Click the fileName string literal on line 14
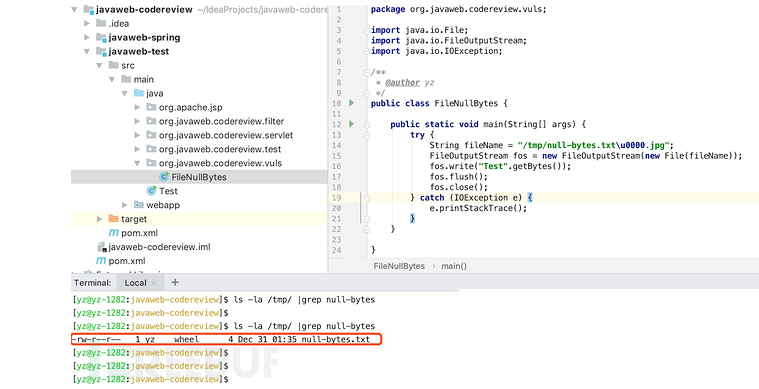 click(593, 146)
